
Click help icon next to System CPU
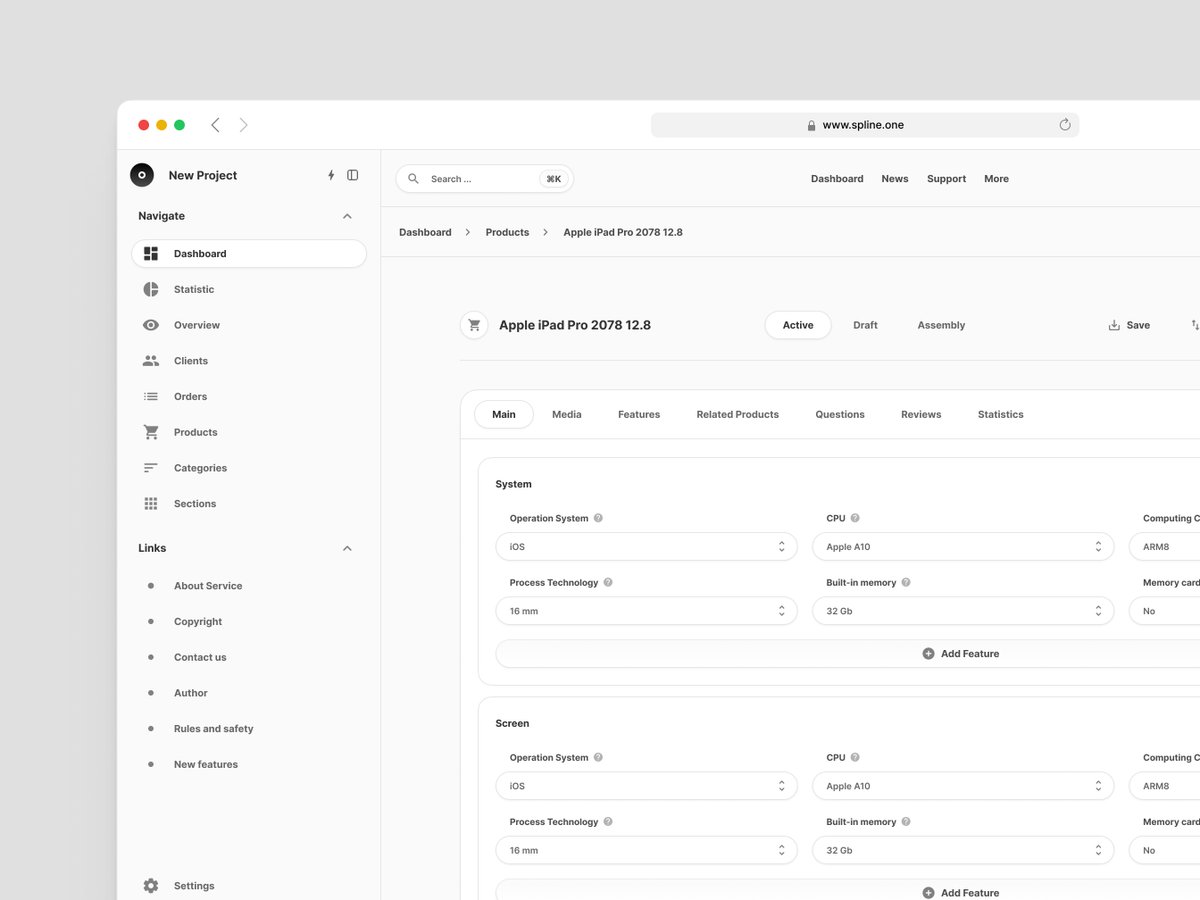click(855, 518)
